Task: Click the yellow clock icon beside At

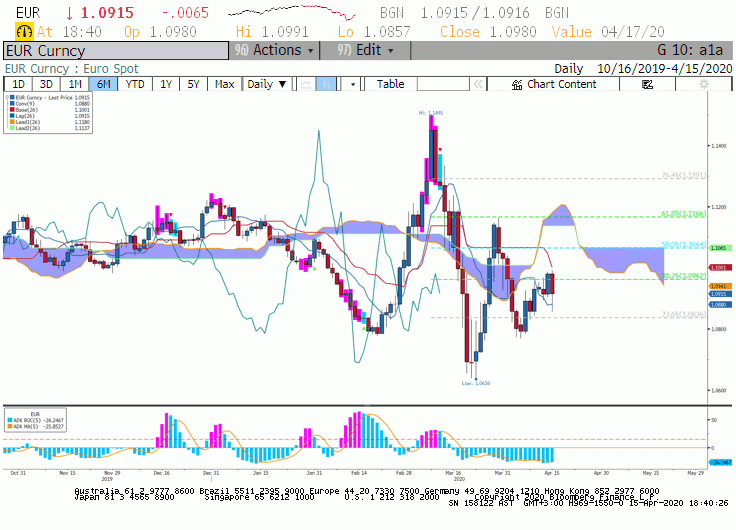Action: pos(24,31)
